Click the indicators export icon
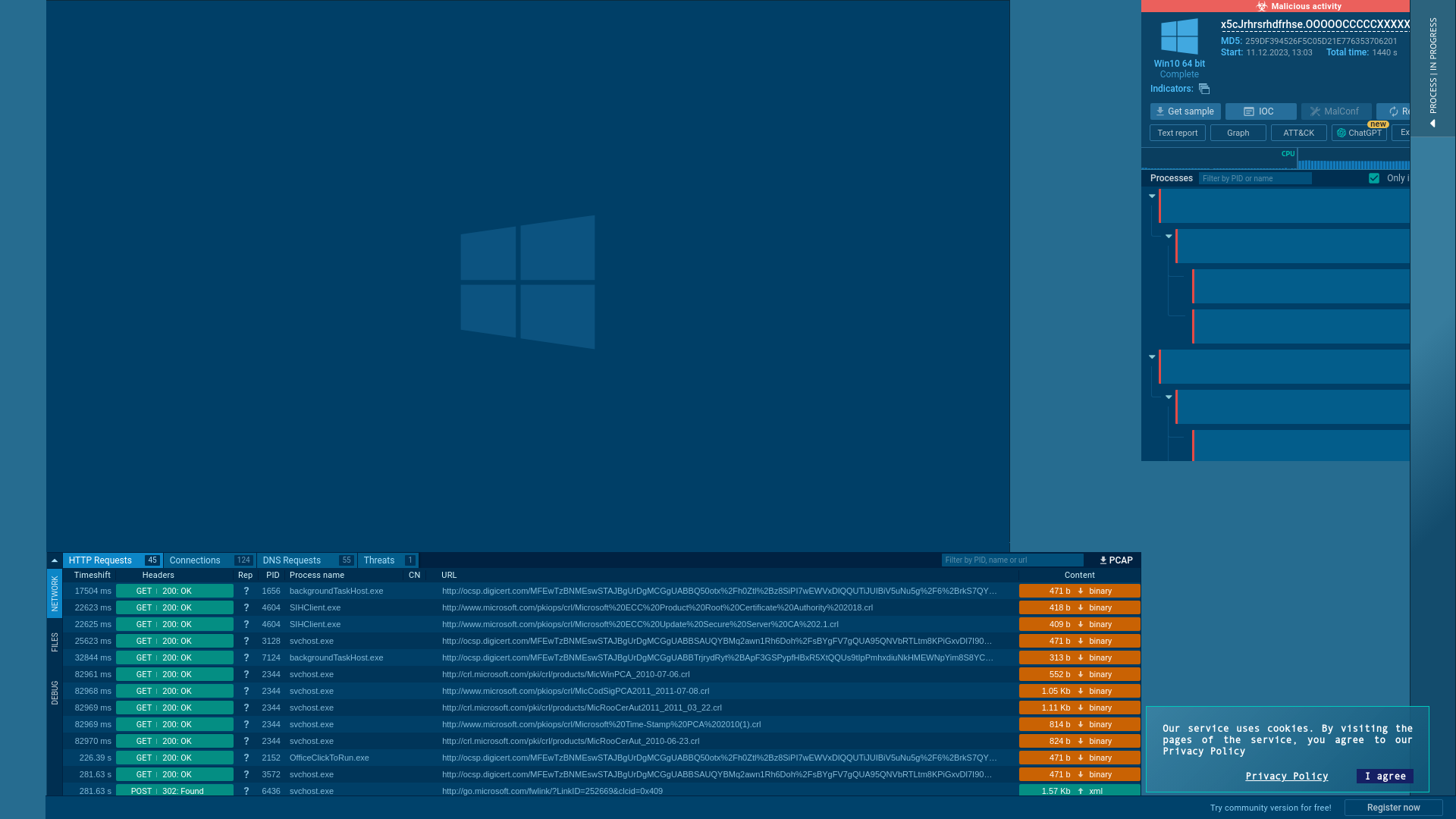This screenshot has height=819, width=1456. click(x=1205, y=88)
